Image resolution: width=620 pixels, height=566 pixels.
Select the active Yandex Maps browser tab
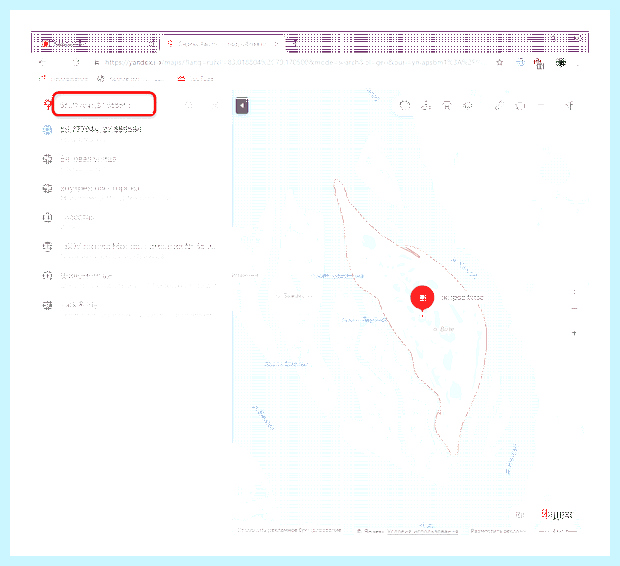pyautogui.click(x=223, y=44)
